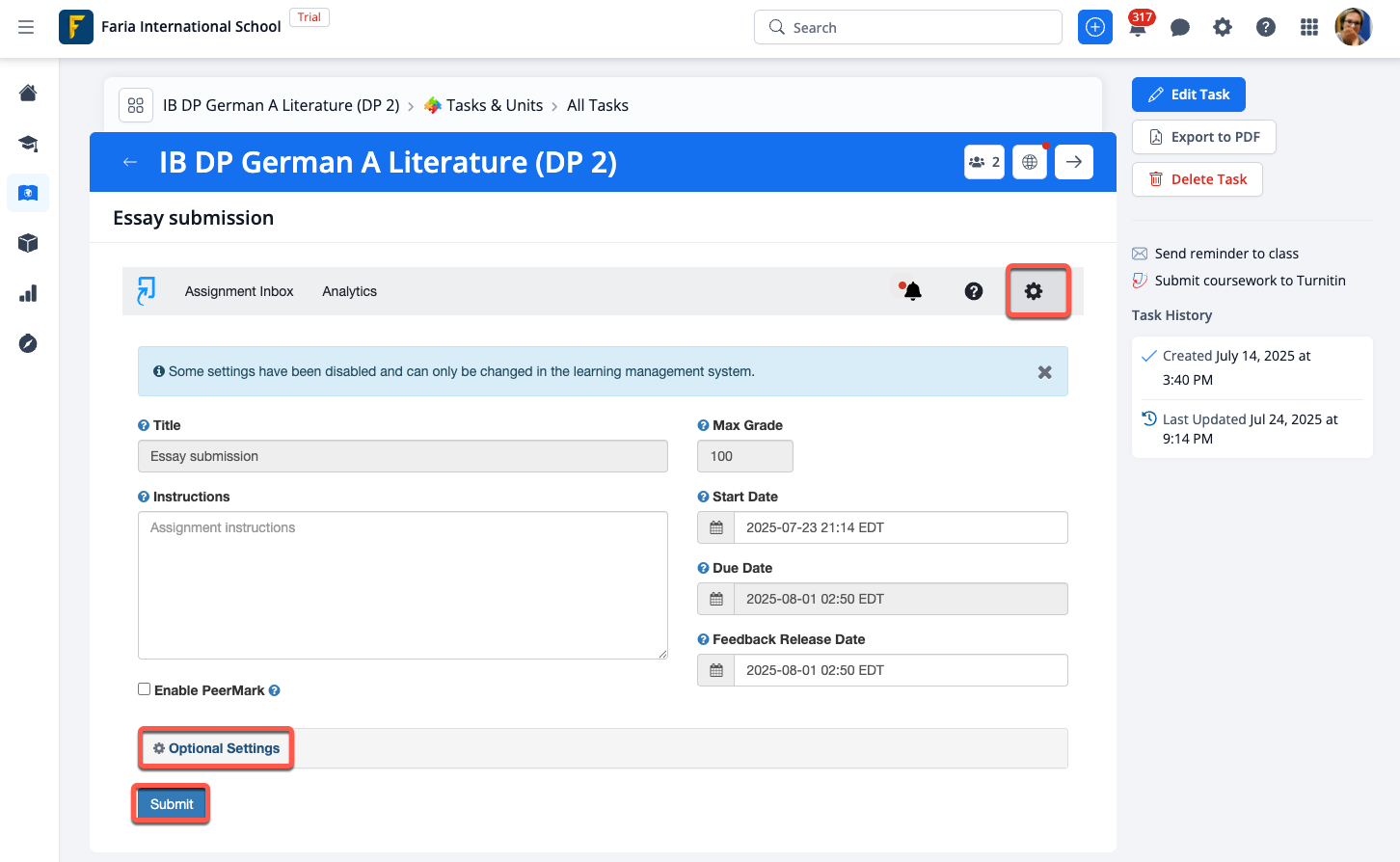This screenshot has width=1400, height=862.
Task: Click the Edit Task button
Action: click(x=1188, y=94)
